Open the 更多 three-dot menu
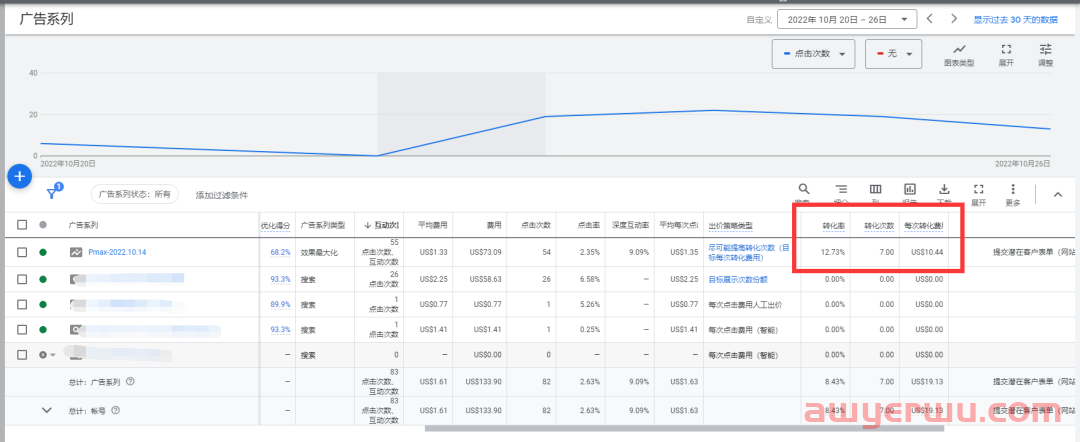The image size is (1080, 442). (x=1012, y=189)
